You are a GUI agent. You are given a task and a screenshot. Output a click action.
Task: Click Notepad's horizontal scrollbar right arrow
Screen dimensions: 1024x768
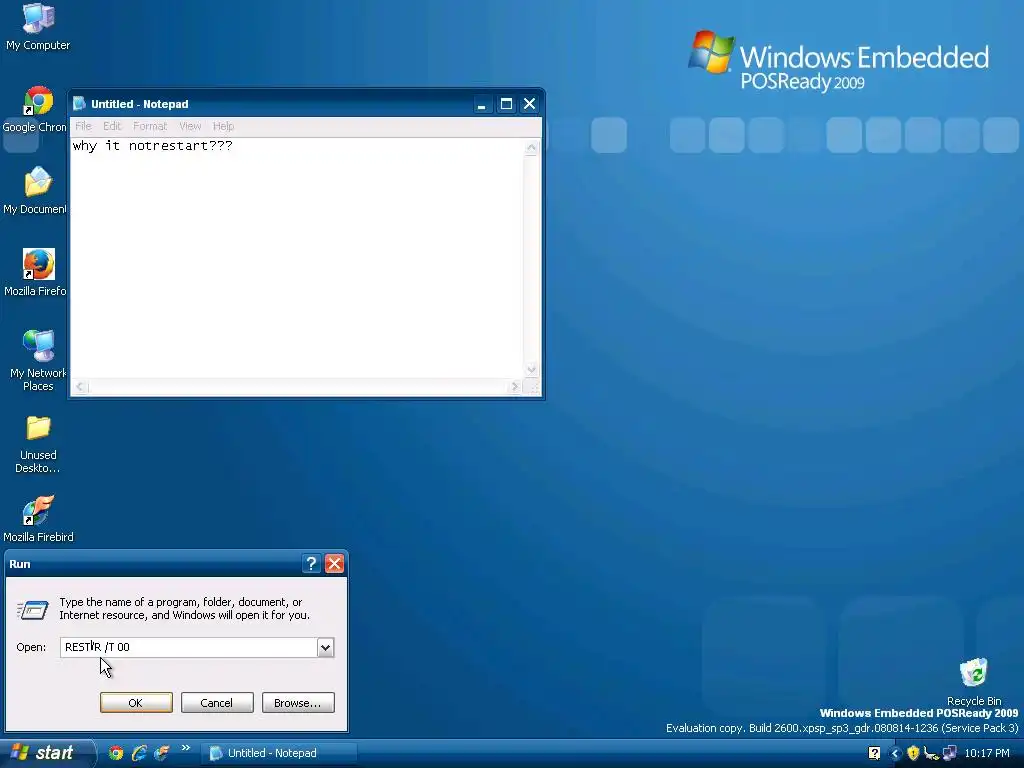pos(515,387)
